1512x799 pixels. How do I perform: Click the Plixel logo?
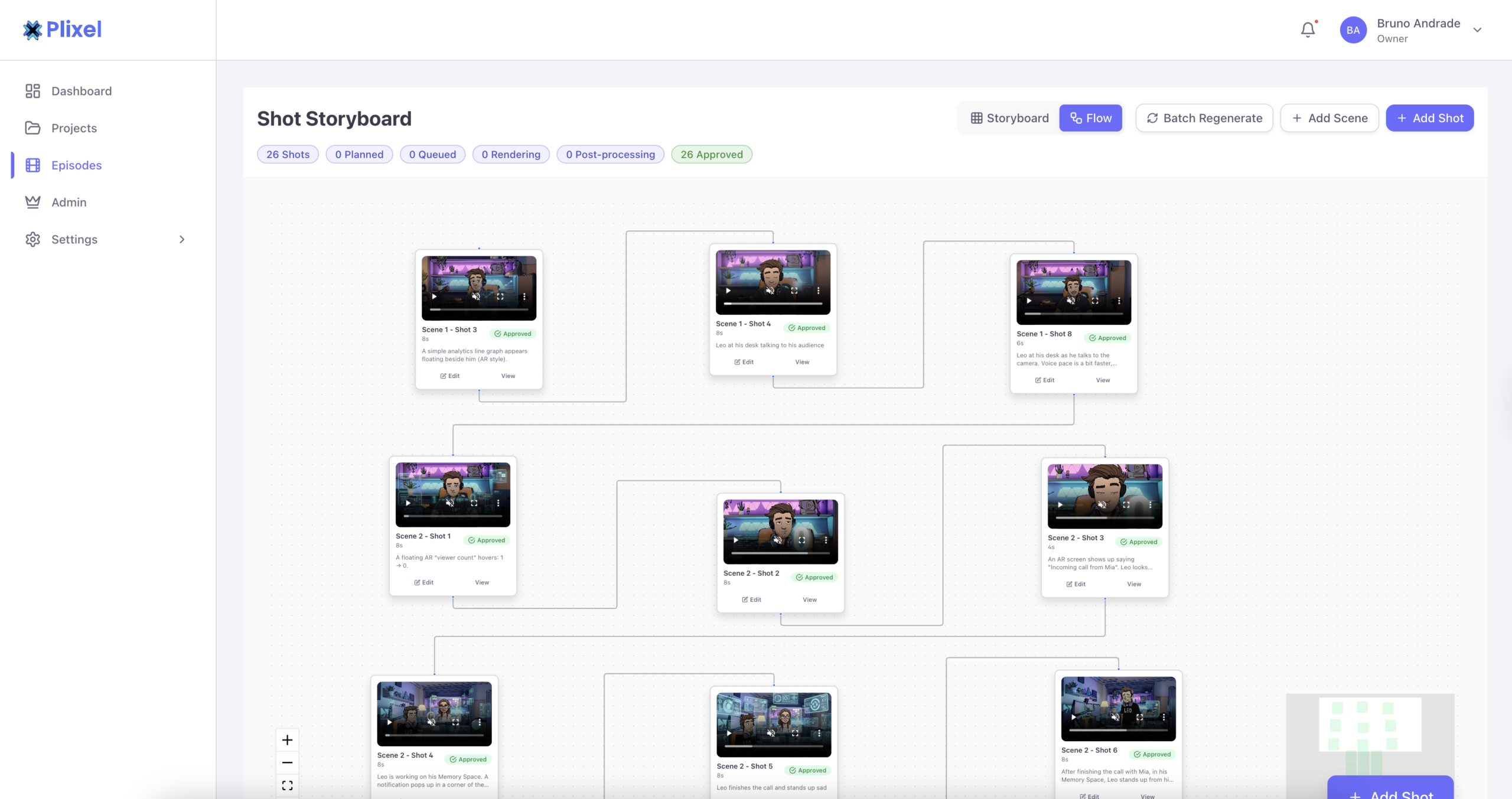pyautogui.click(x=62, y=30)
